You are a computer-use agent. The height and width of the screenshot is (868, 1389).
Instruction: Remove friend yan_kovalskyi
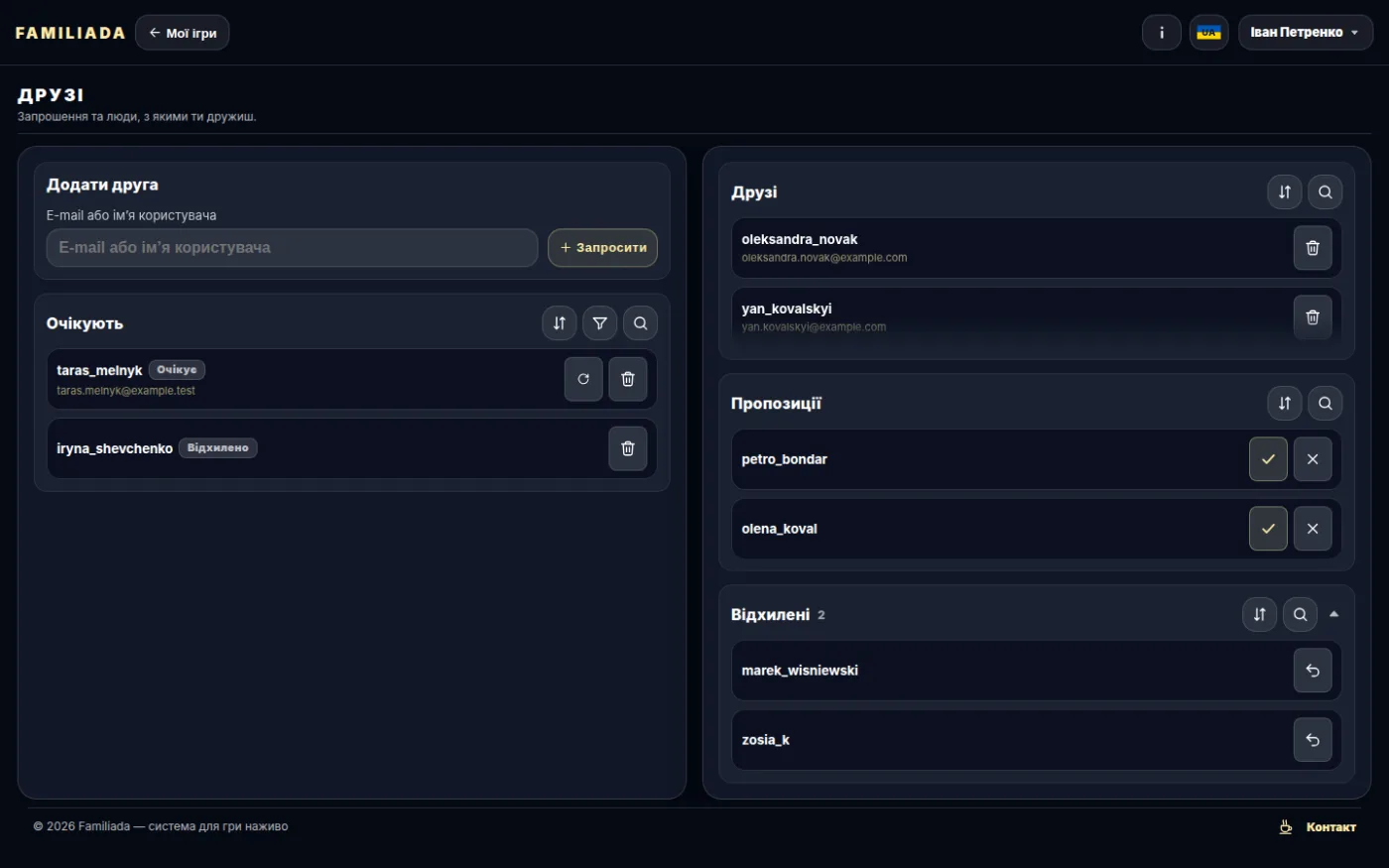pos(1313,317)
